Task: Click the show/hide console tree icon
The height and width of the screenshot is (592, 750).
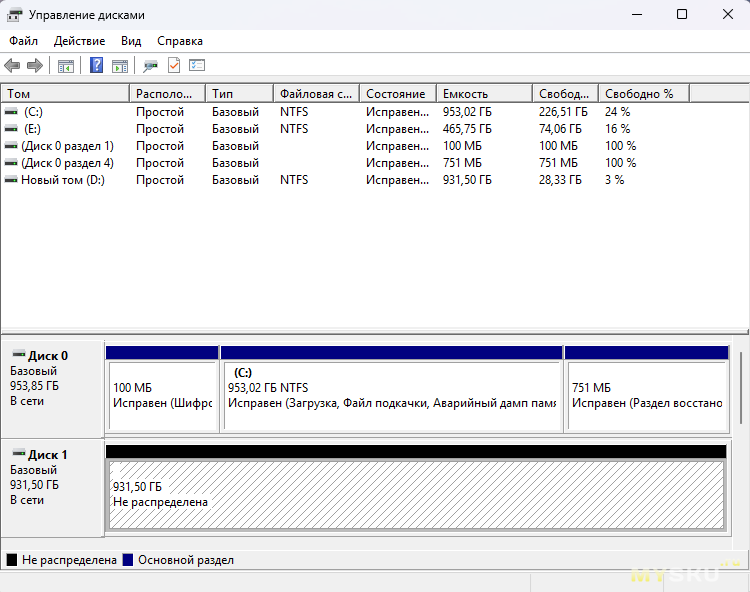Action: 66,66
